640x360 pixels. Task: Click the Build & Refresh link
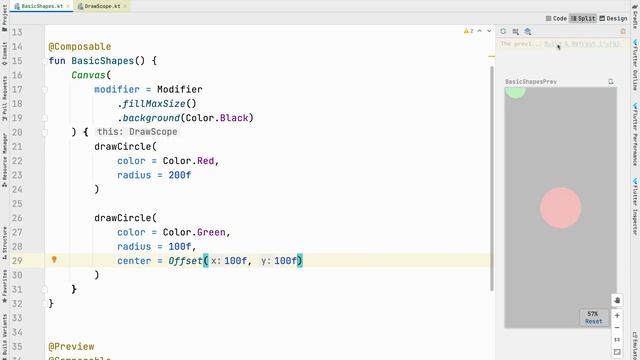[x=582, y=44]
